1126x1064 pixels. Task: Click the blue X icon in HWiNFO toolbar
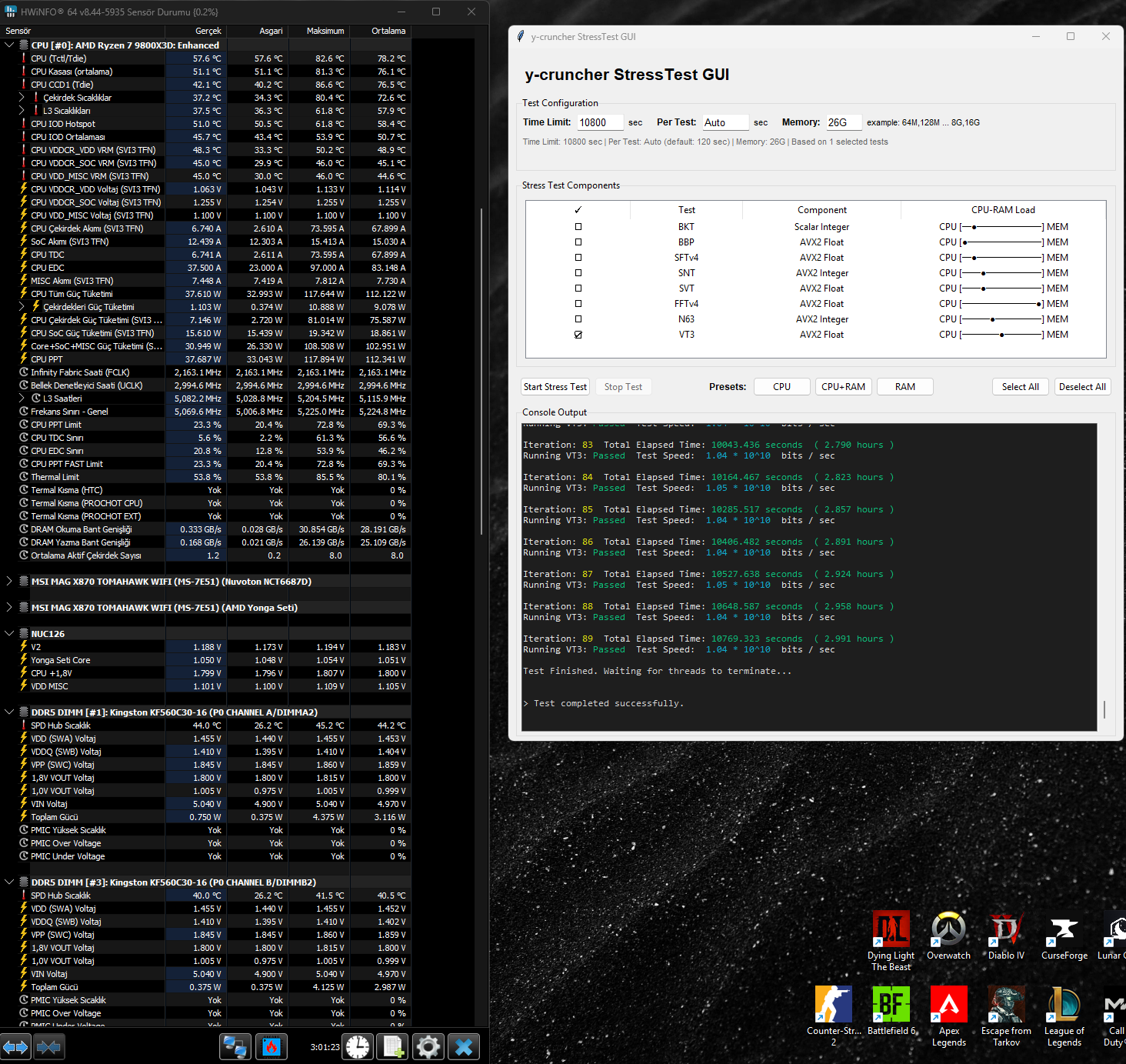coord(464,1047)
